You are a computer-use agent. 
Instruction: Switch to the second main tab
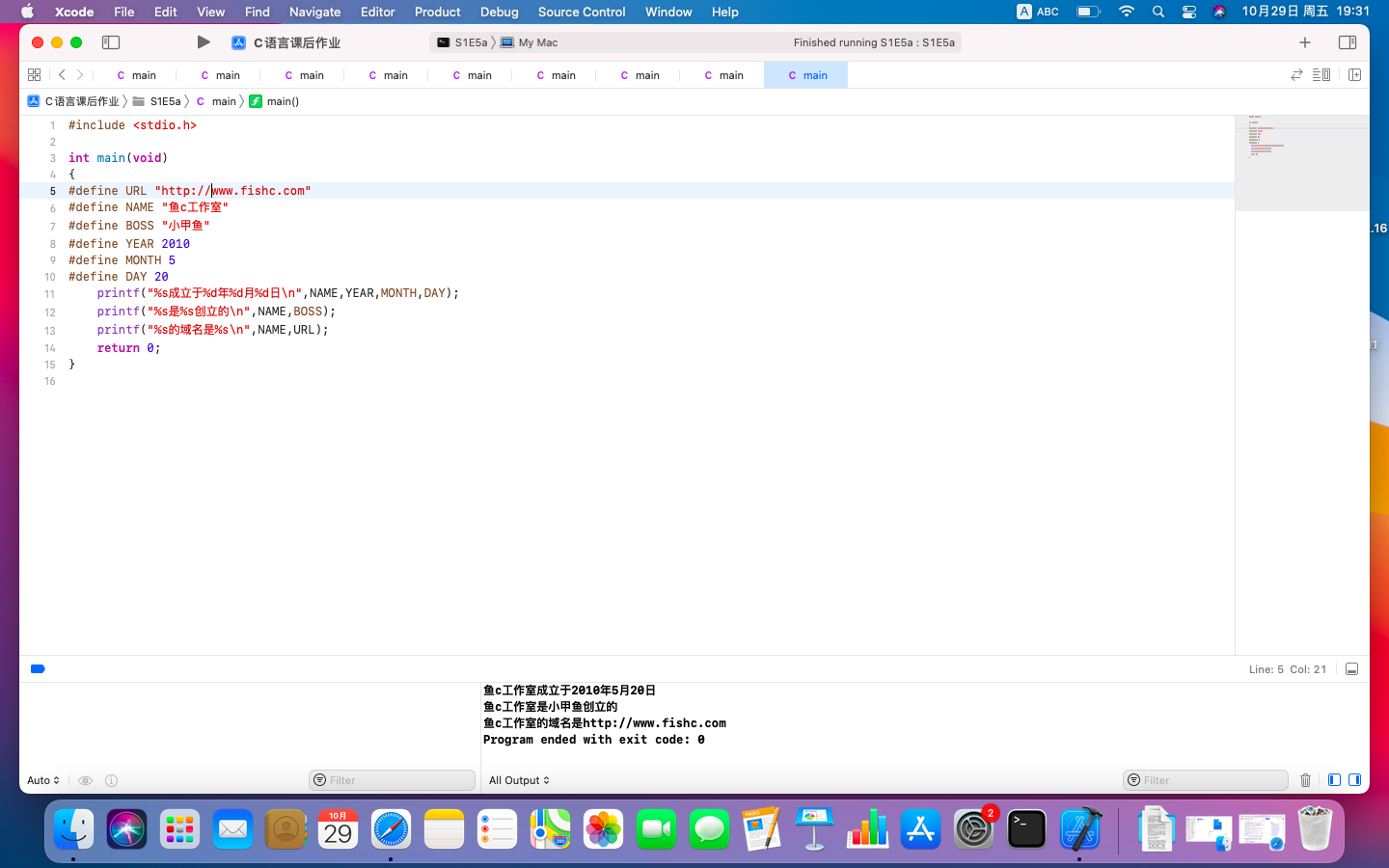point(219,75)
